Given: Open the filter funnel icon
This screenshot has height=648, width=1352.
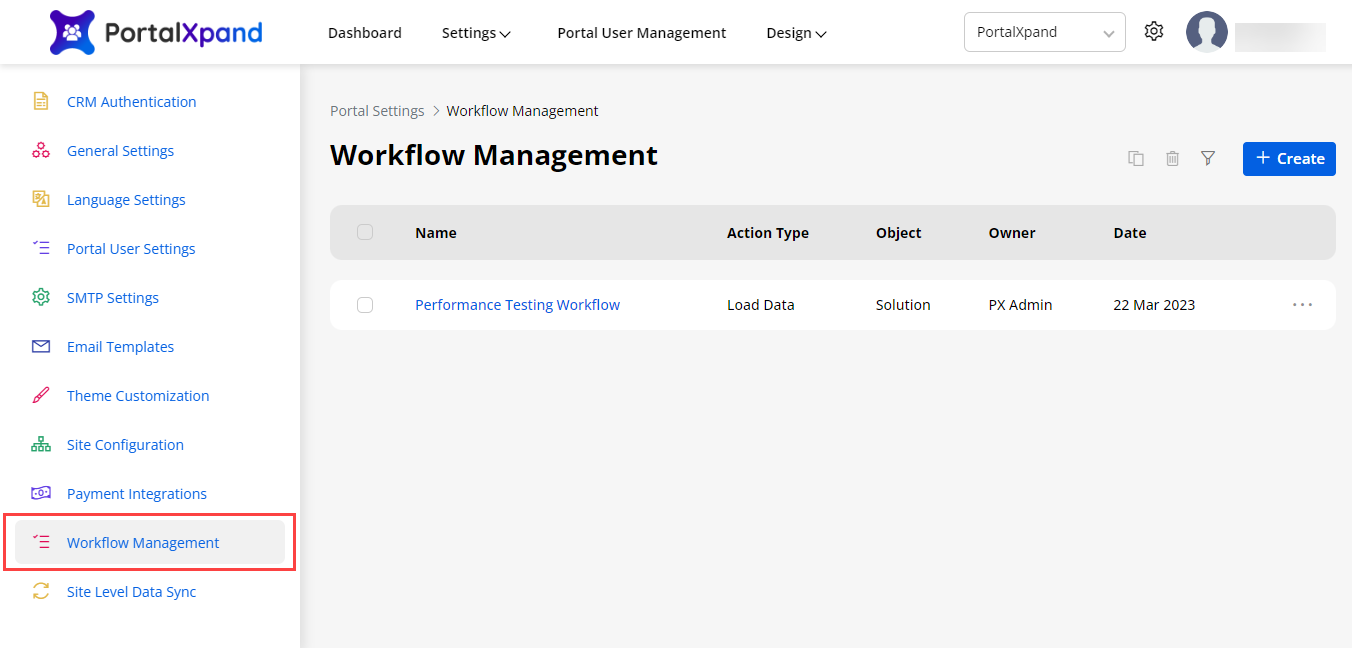Looking at the screenshot, I should [1208, 158].
